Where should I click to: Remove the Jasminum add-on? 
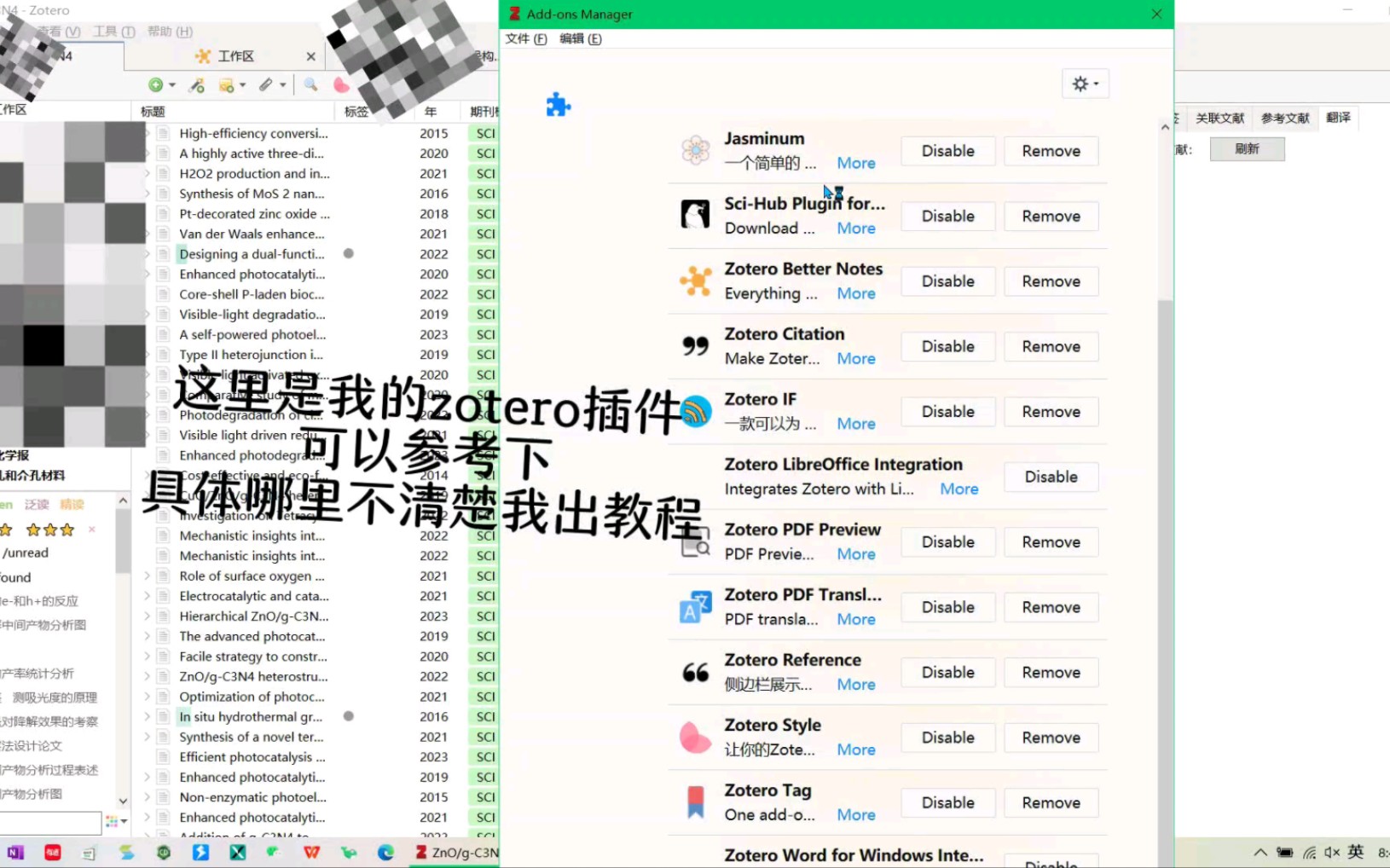click(1051, 151)
